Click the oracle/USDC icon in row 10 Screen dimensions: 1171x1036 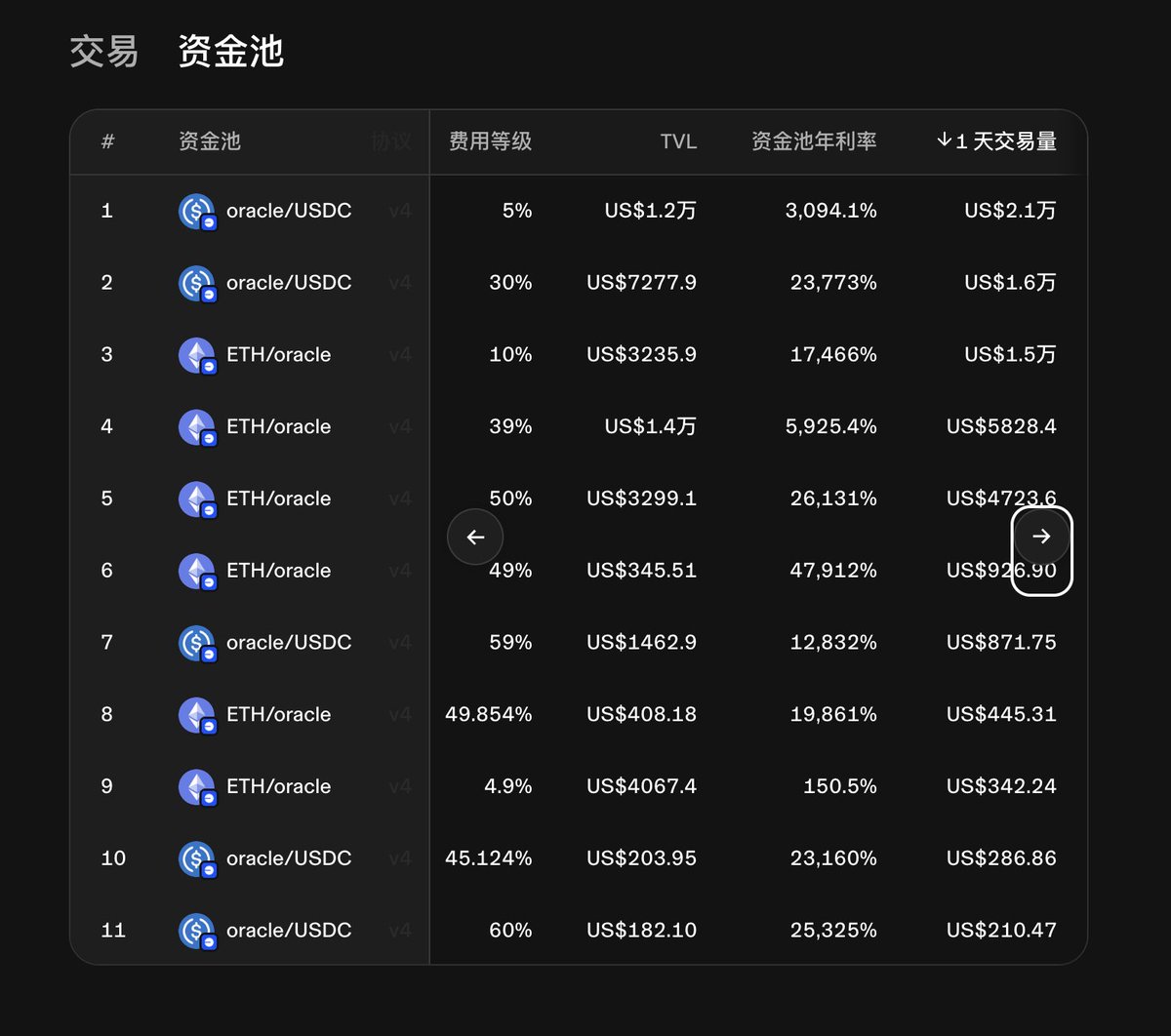click(x=197, y=858)
